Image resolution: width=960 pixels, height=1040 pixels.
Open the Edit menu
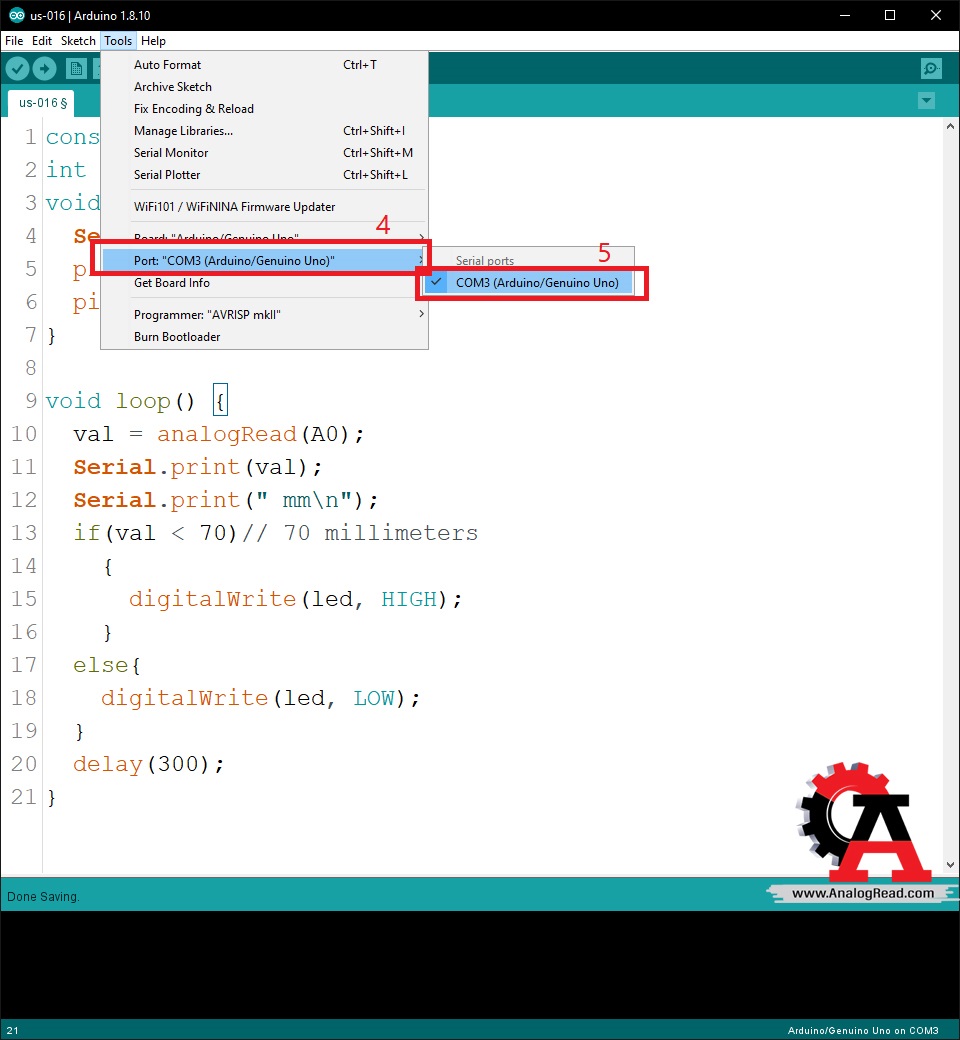pos(42,40)
